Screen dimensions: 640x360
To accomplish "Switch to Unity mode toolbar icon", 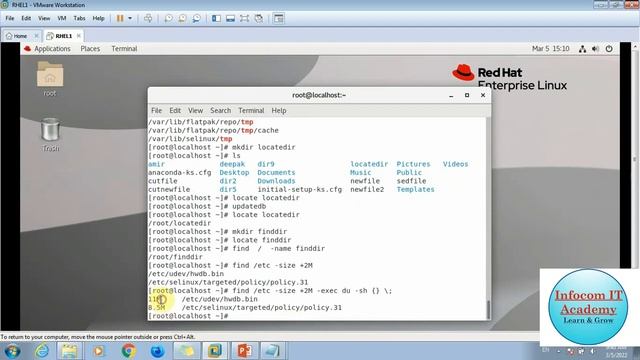I will point(258,18).
